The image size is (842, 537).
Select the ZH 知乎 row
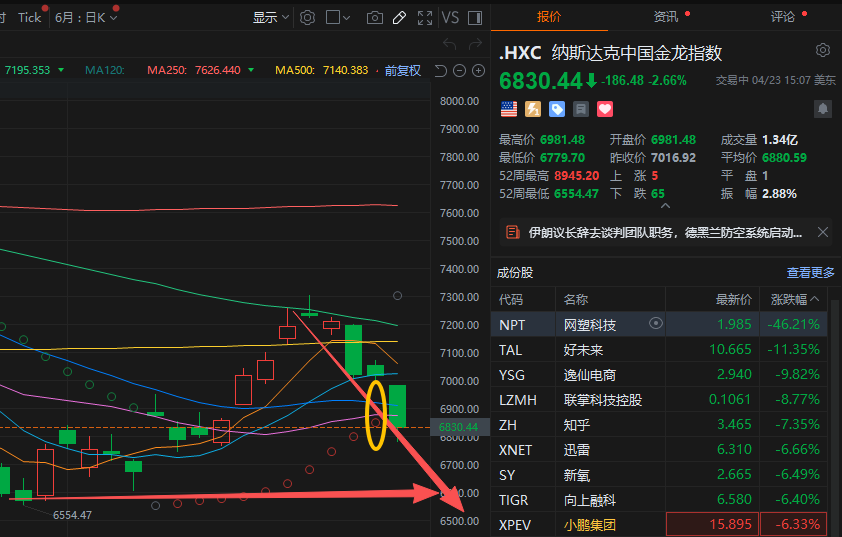click(659, 424)
